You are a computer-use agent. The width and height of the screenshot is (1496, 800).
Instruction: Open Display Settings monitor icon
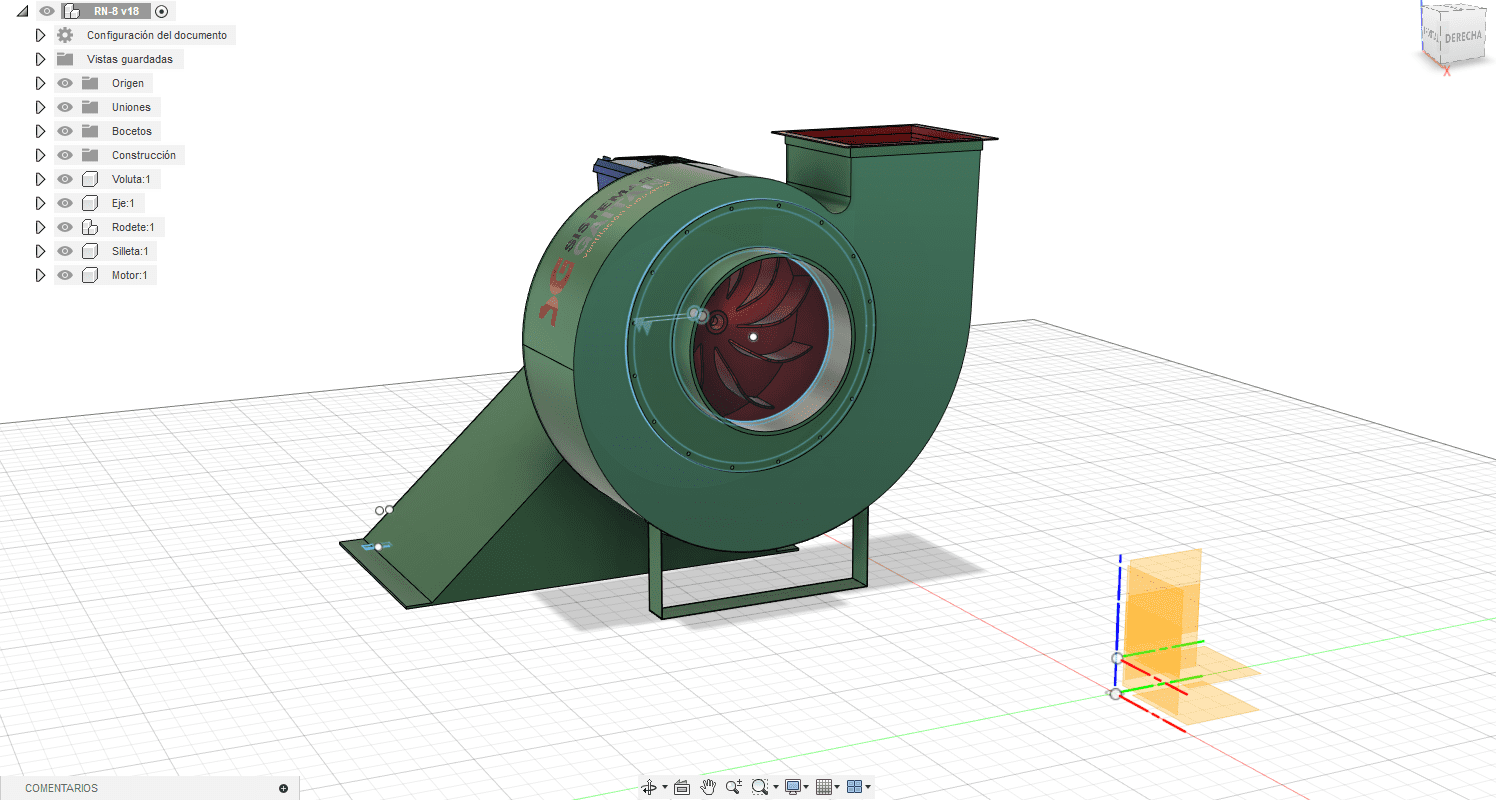point(793,787)
